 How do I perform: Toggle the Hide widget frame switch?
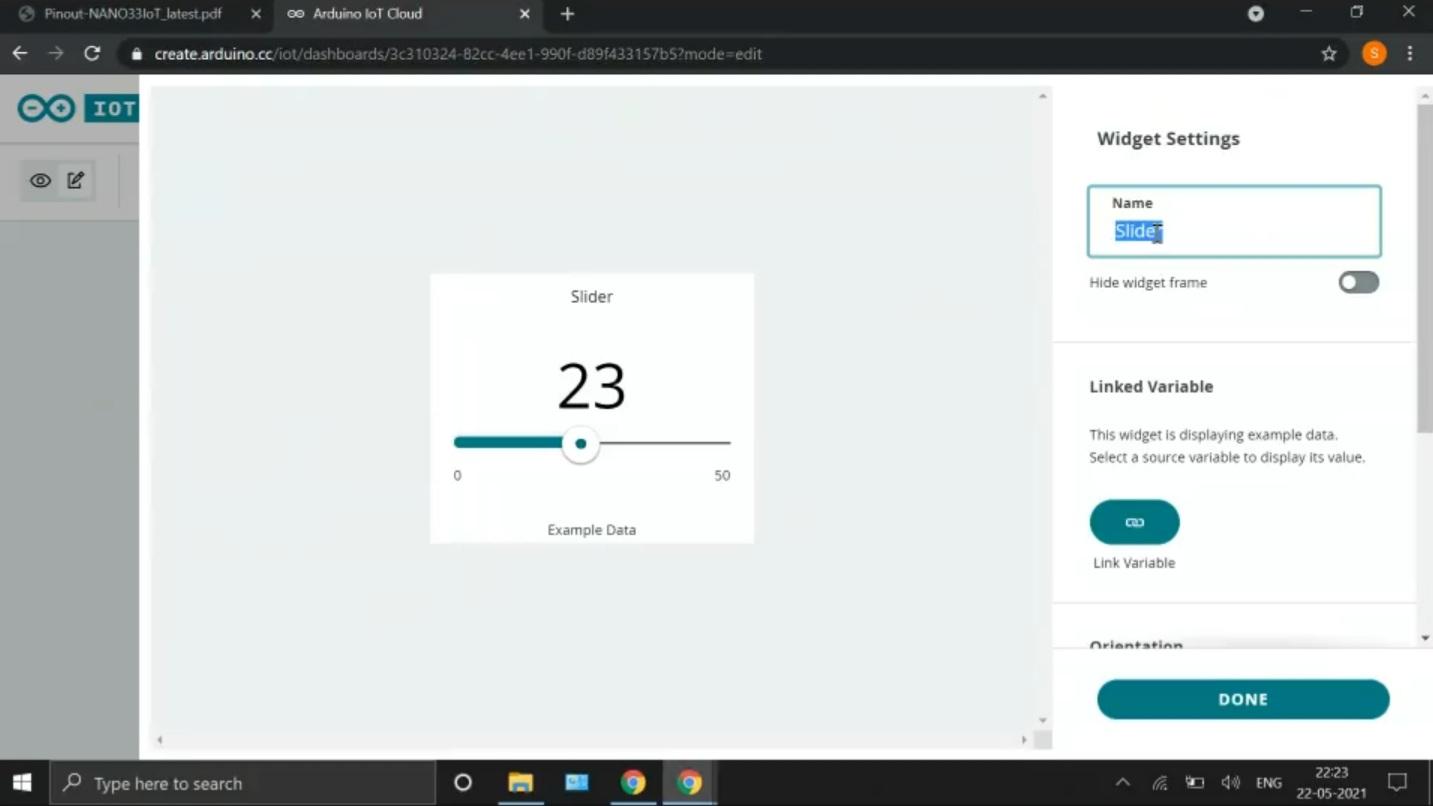pos(1358,282)
